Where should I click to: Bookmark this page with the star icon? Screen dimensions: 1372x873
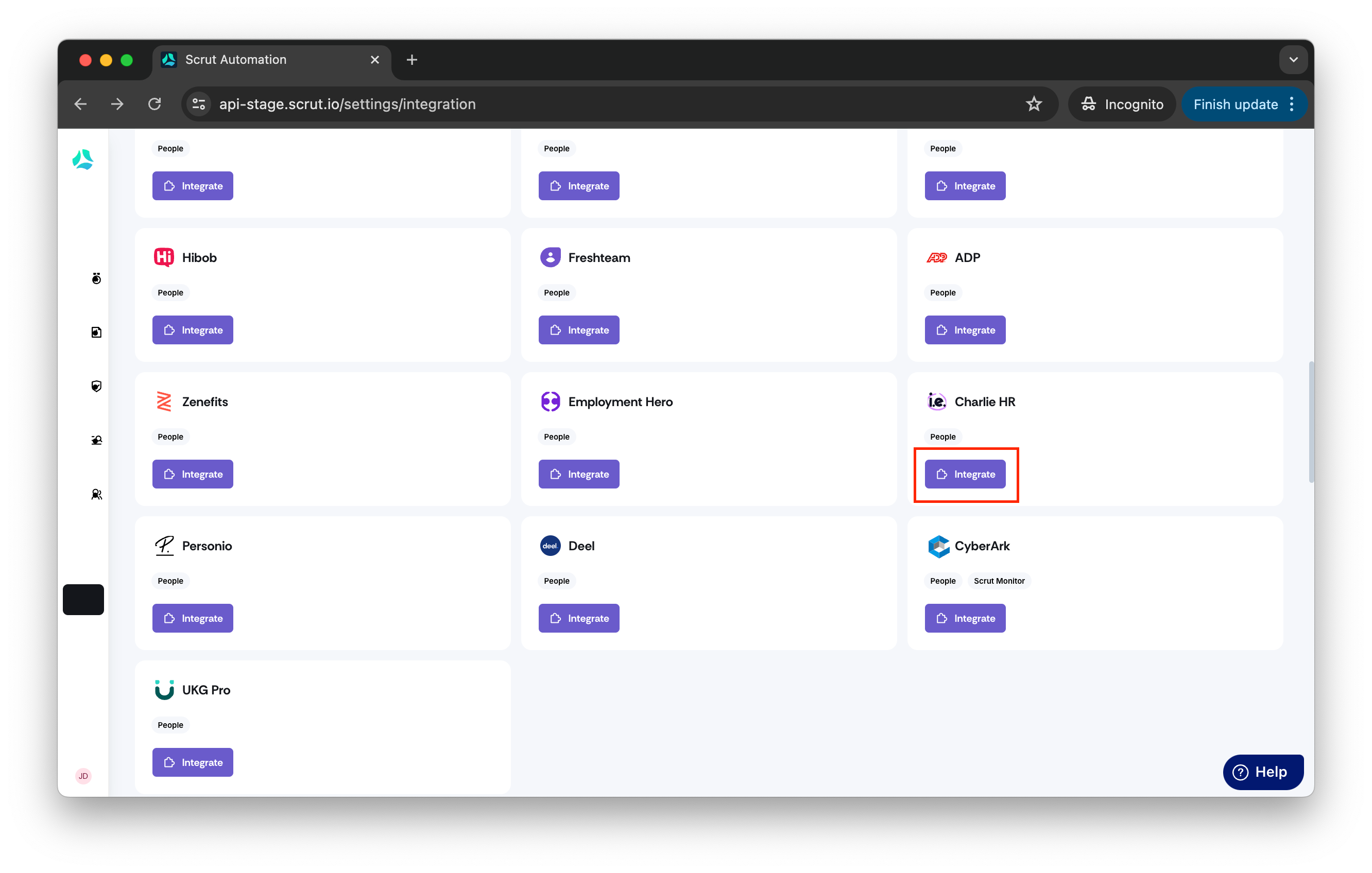[x=1034, y=104]
